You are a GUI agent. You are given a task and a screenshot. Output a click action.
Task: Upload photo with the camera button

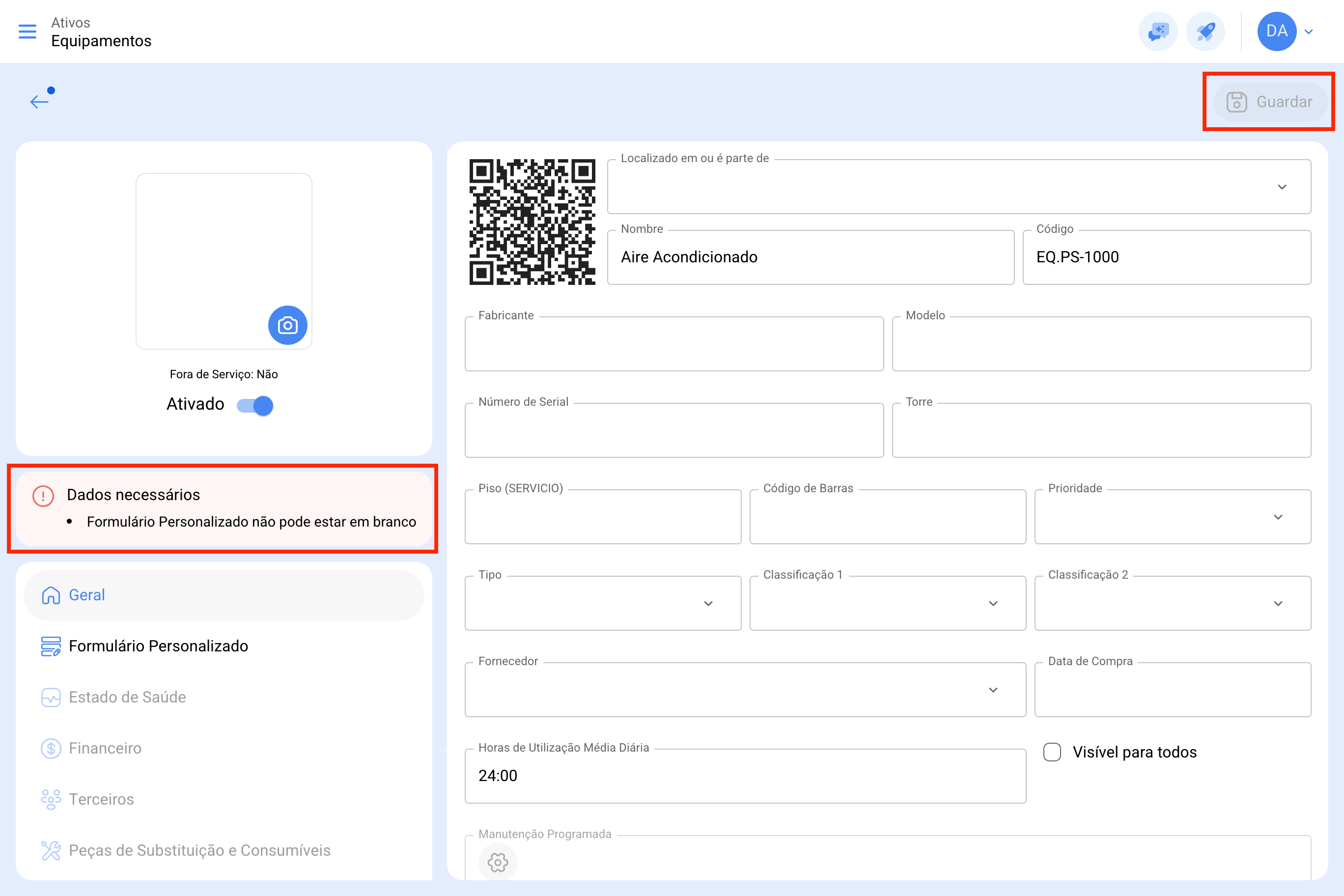tap(287, 325)
